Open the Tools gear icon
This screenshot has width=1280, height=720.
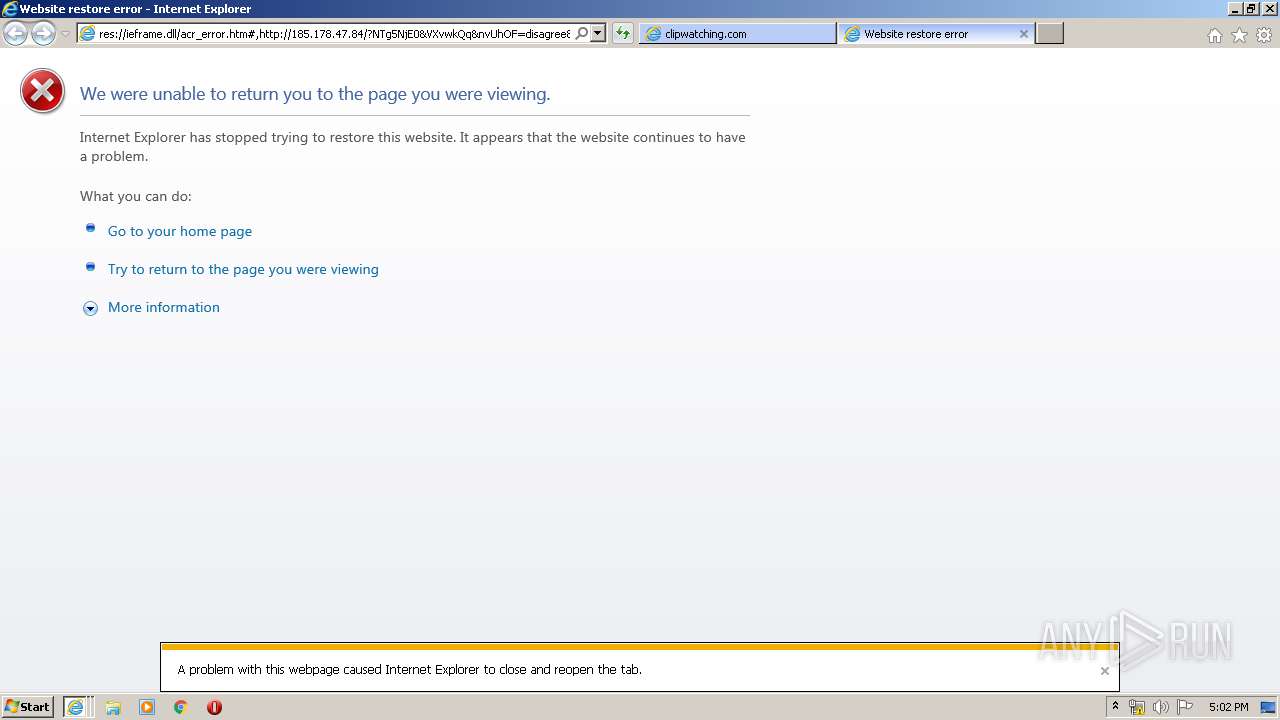[1264, 35]
